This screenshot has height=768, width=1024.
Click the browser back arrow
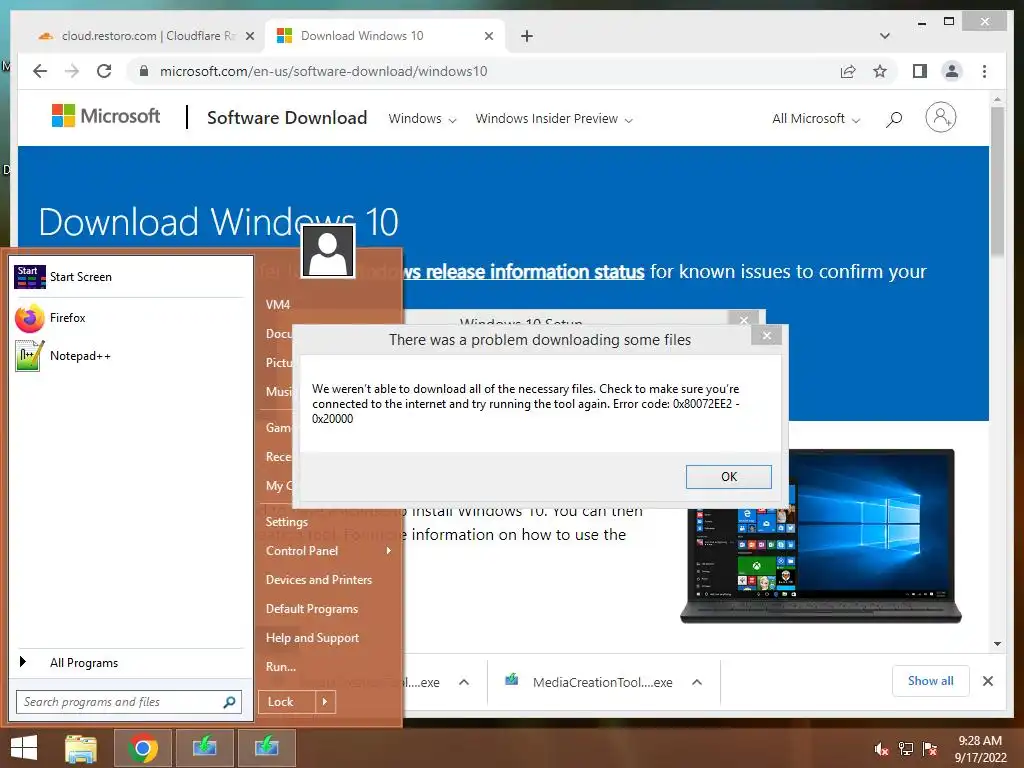[x=40, y=71]
